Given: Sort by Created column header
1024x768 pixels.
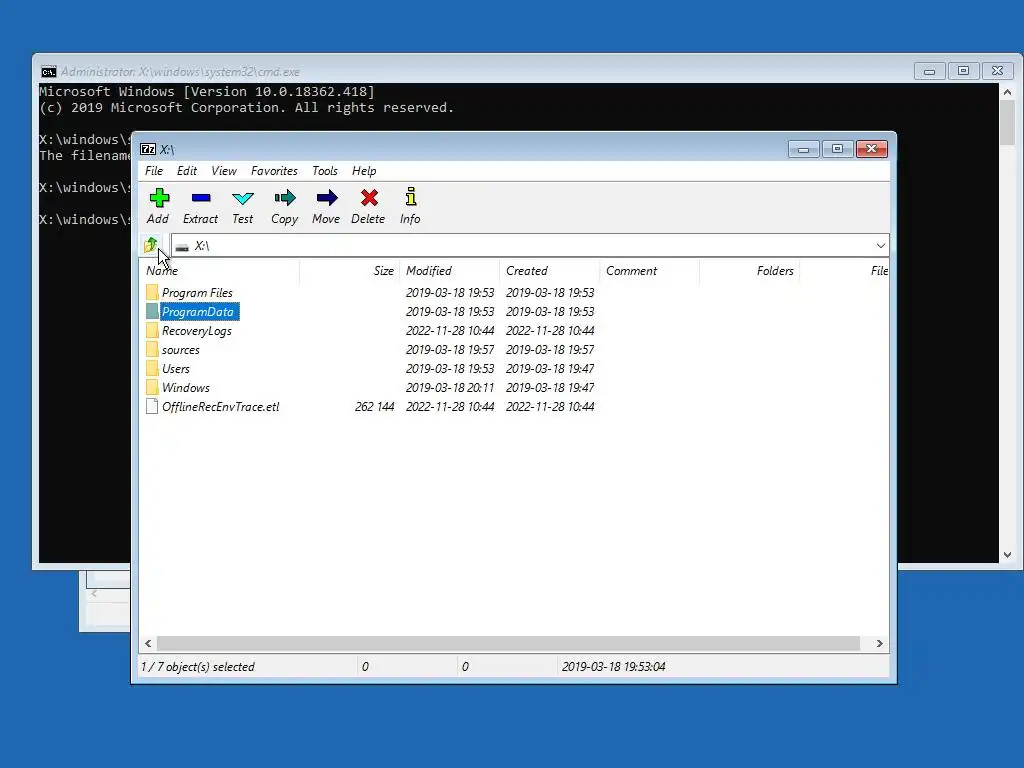Looking at the screenshot, I should click(x=549, y=271).
